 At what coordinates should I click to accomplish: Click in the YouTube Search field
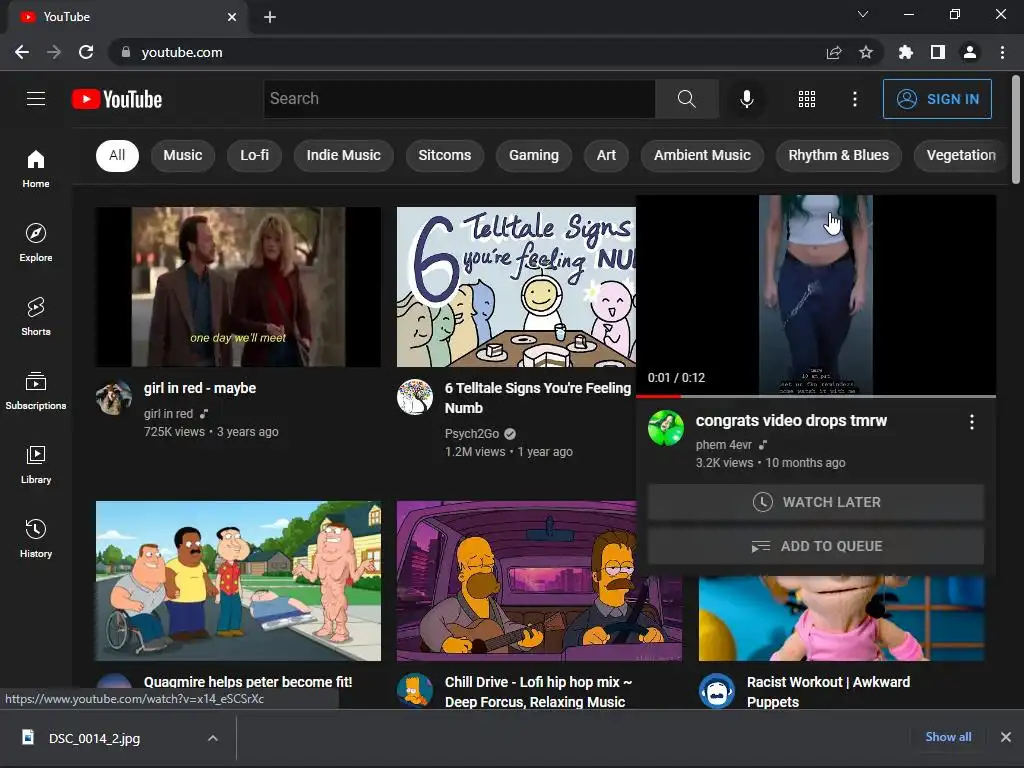point(459,99)
